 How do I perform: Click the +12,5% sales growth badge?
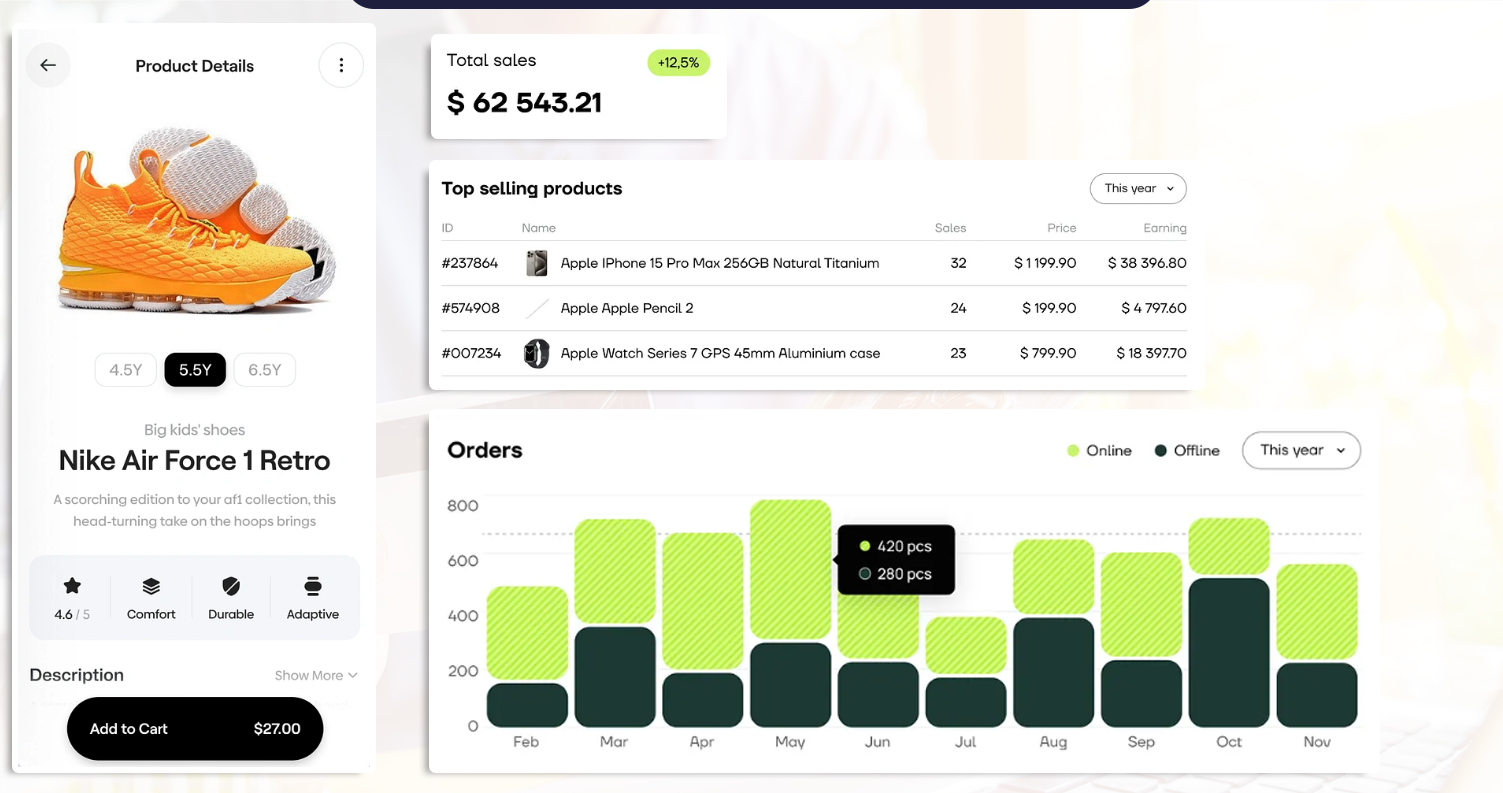coord(679,62)
